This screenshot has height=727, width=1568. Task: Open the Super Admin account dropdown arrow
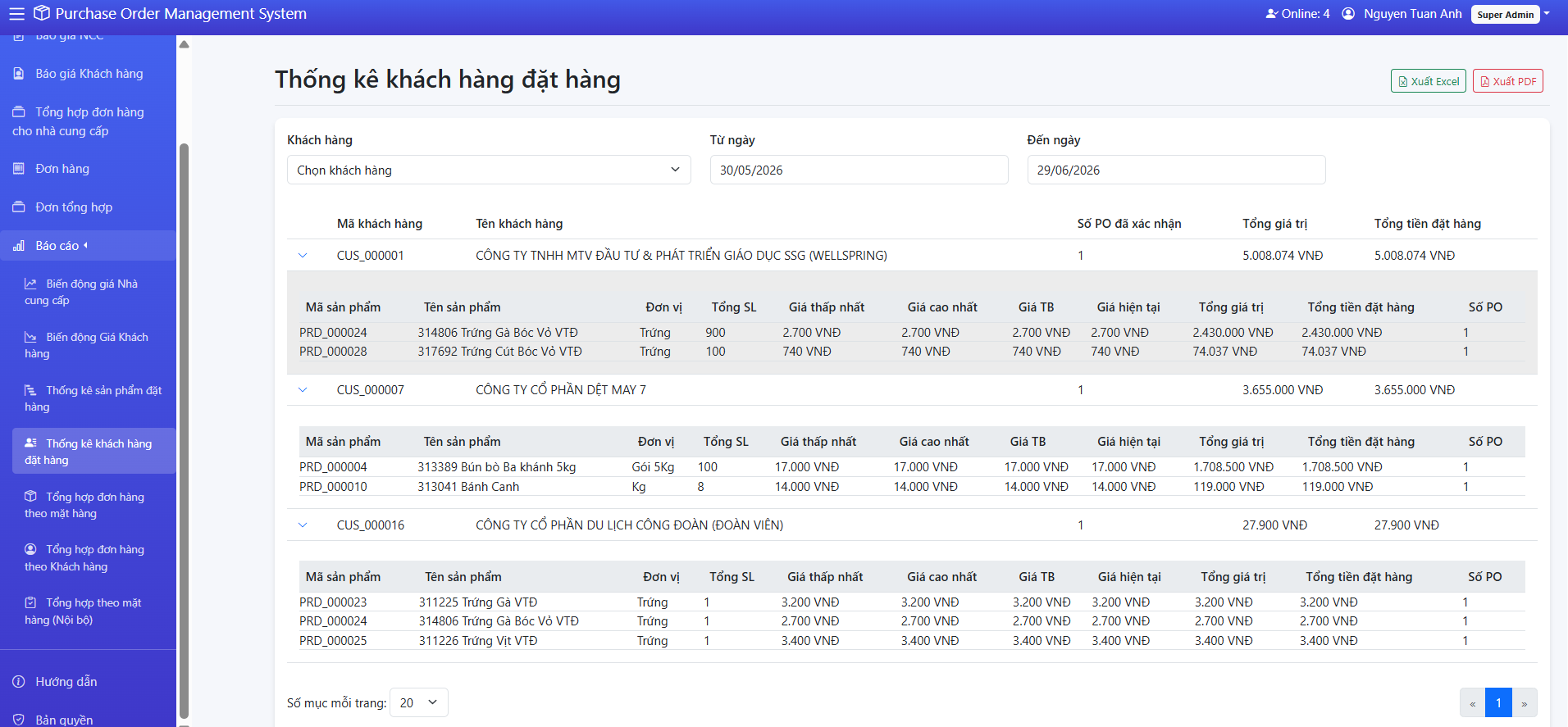coord(1547,14)
